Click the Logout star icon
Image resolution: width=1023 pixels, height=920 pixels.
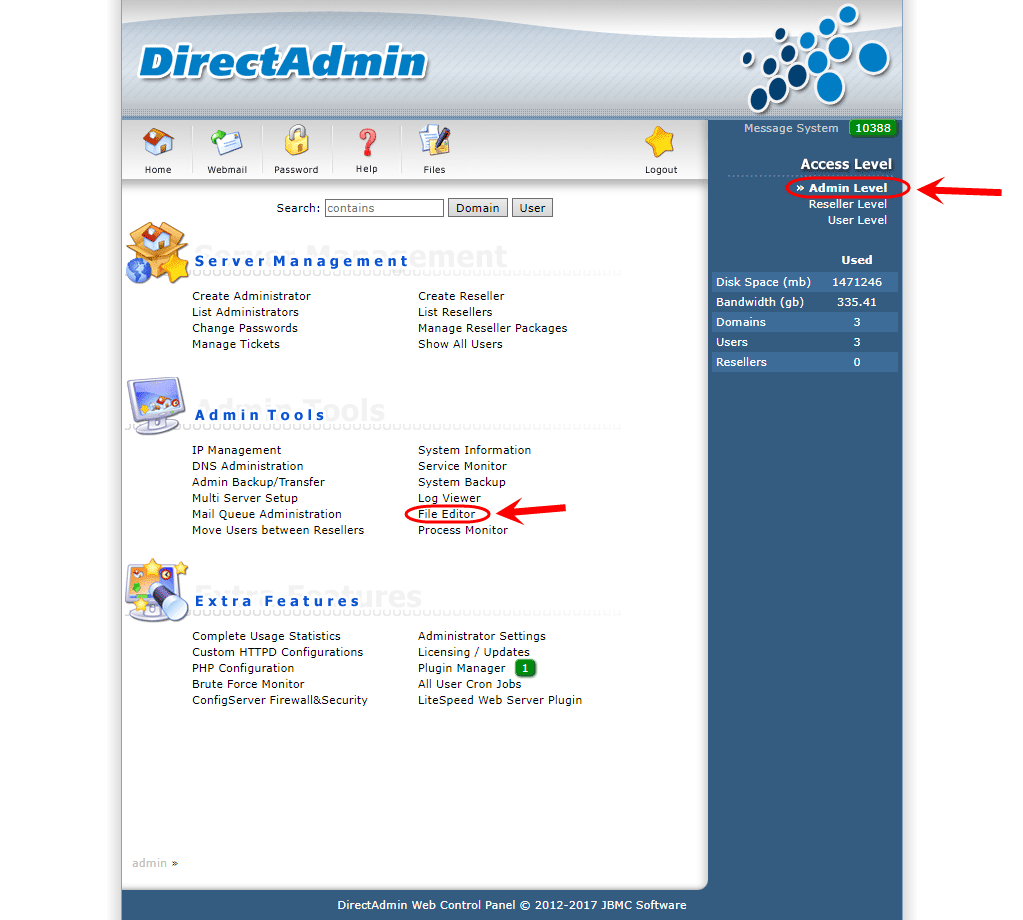[660, 142]
